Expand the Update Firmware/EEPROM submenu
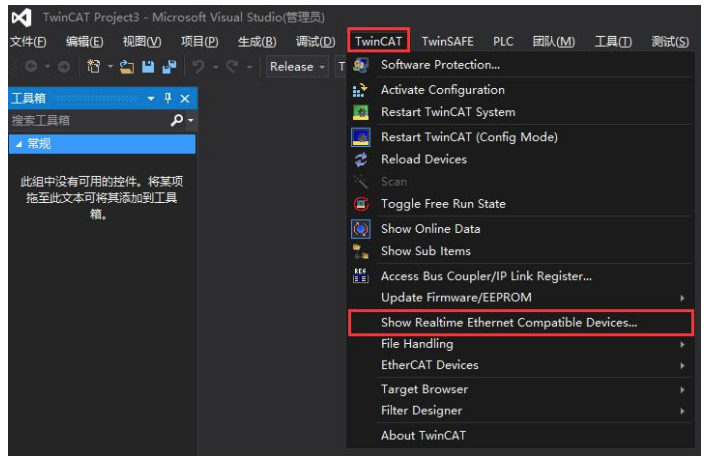The width and height of the screenshot is (704, 460). tap(682, 298)
